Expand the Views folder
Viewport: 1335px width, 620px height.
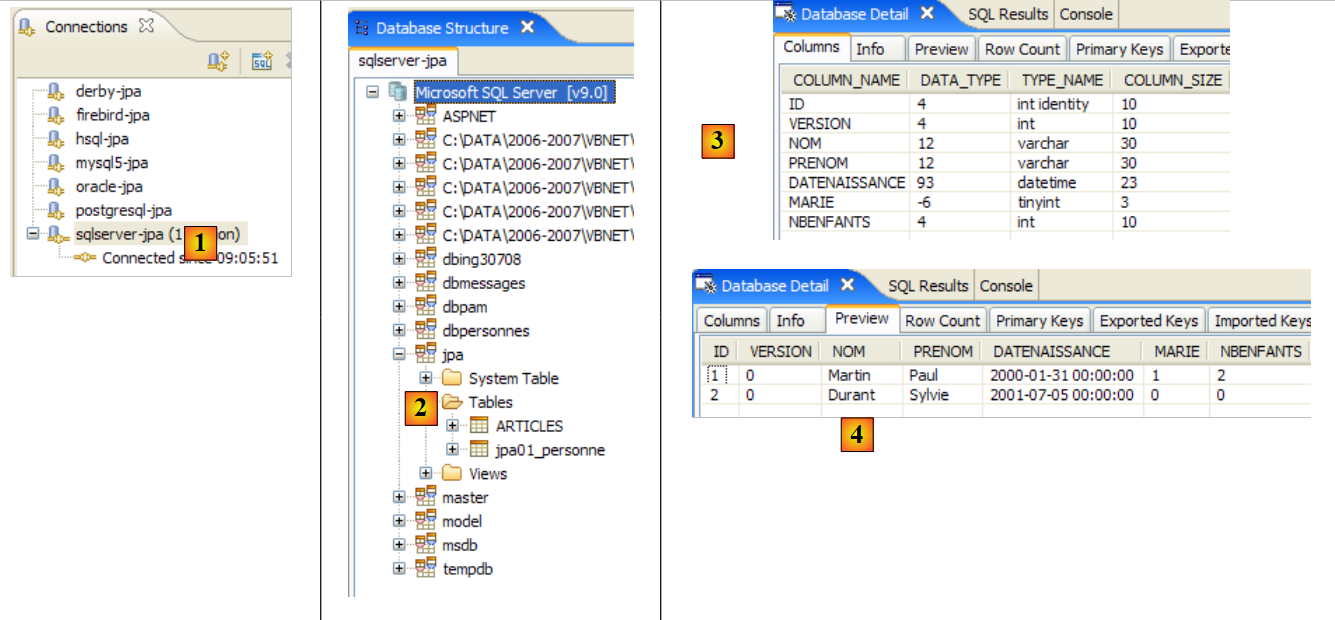pyautogui.click(x=426, y=474)
